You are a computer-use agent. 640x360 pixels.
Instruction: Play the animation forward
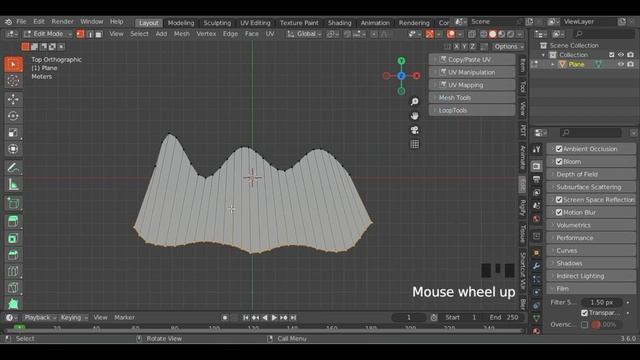pos(274,318)
